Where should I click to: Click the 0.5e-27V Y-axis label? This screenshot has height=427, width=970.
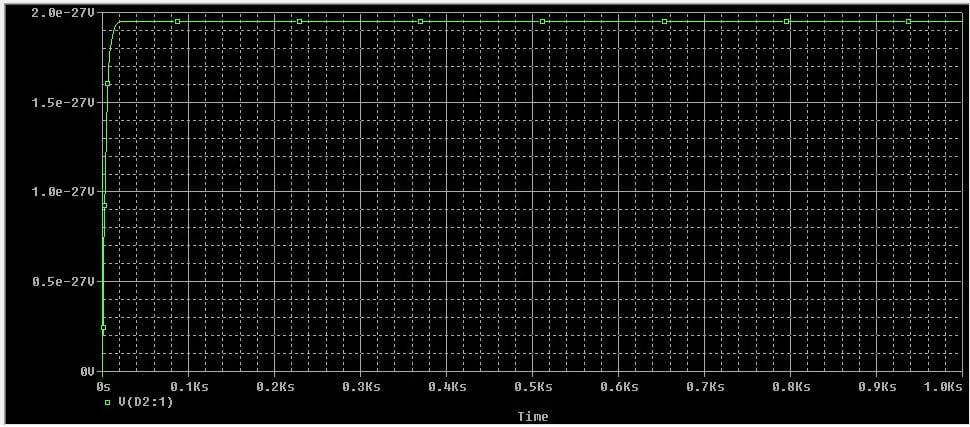pos(63,282)
